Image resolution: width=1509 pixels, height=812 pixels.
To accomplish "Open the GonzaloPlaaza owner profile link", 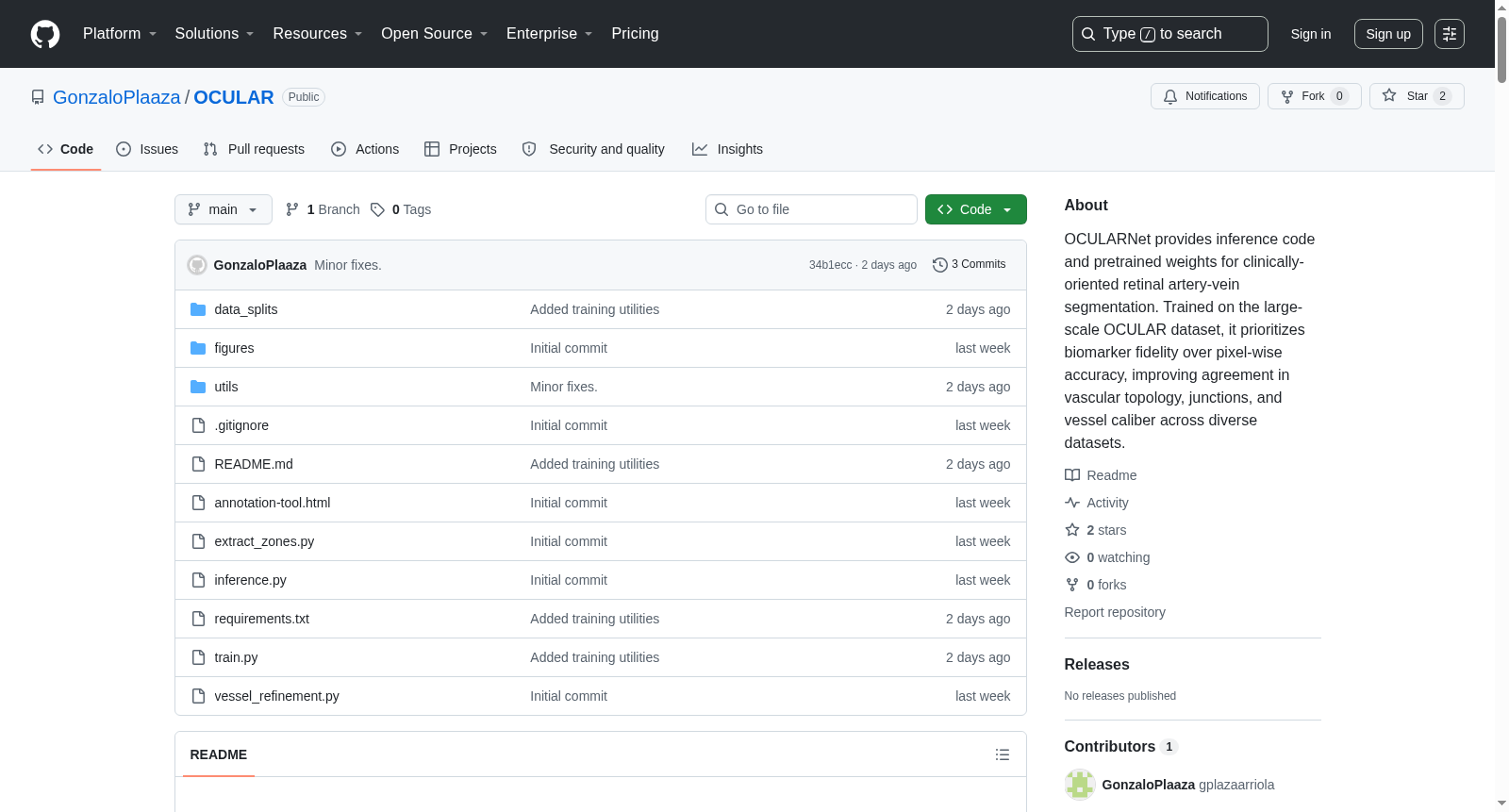I will click(x=117, y=97).
